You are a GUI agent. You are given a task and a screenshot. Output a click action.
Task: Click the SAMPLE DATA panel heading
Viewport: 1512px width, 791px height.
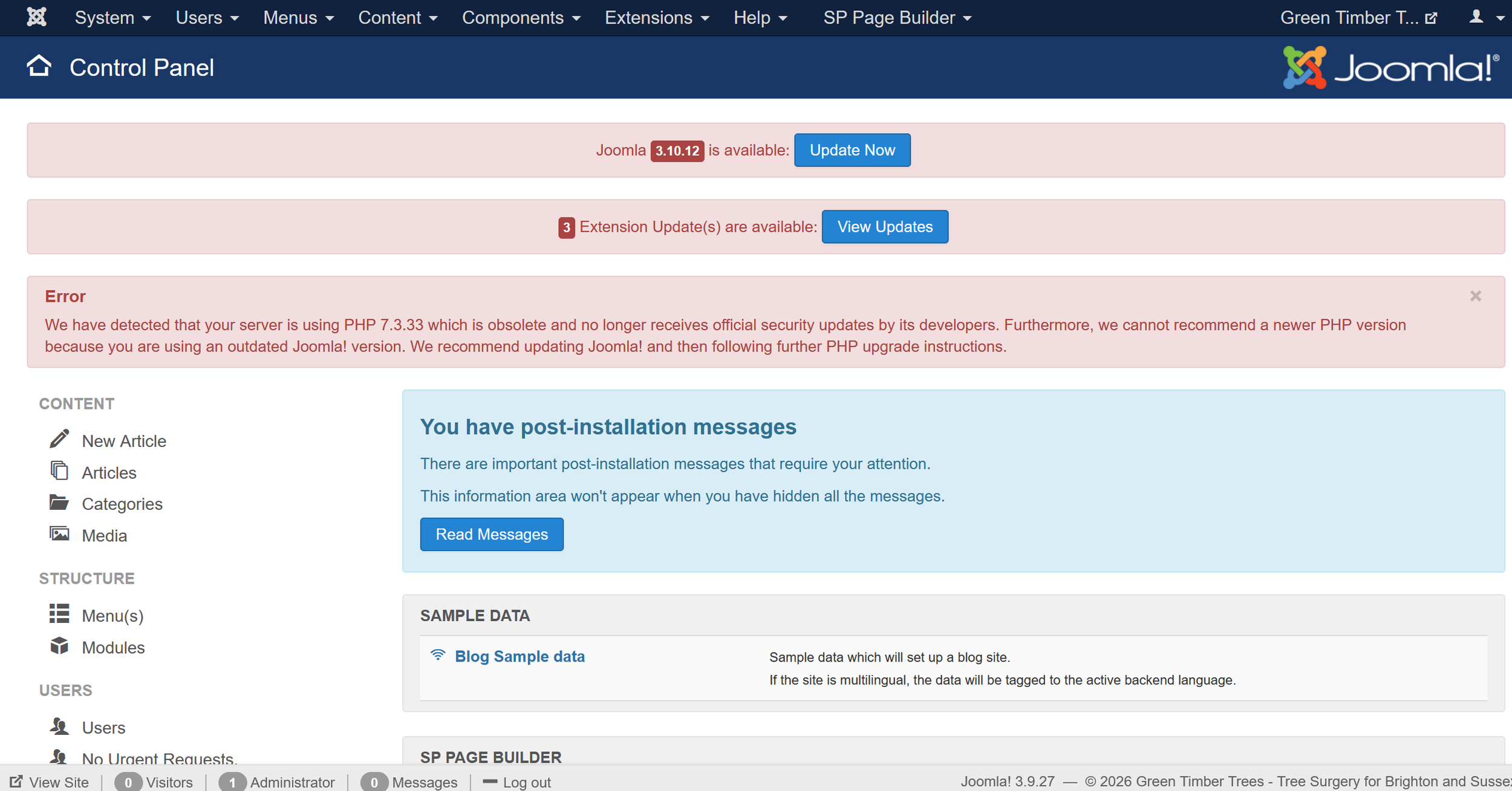pos(475,616)
